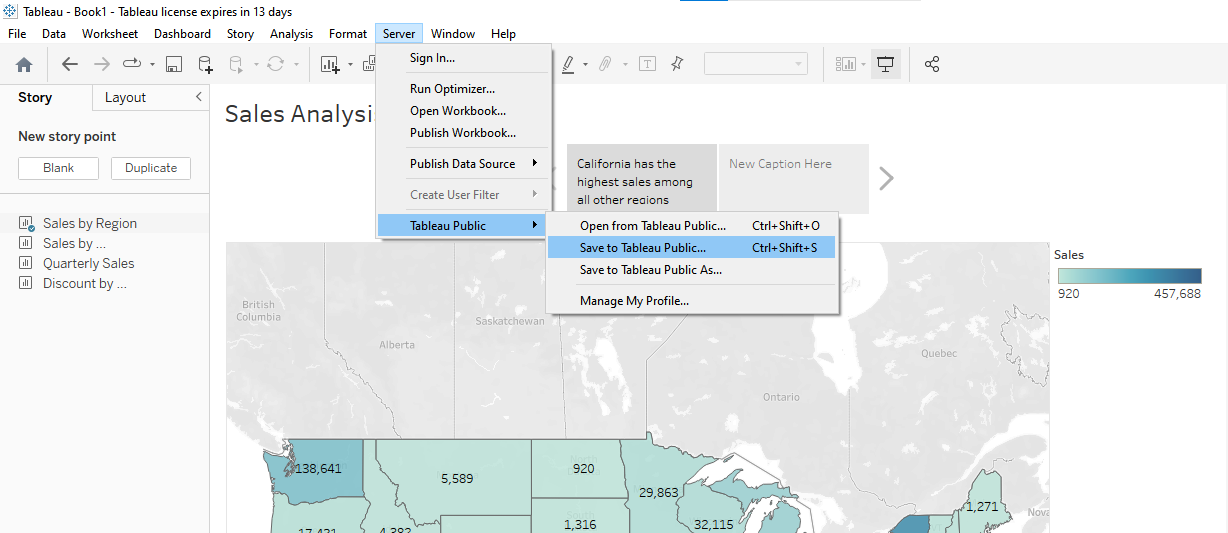Choose Sign In from Server menu
Image resolution: width=1228 pixels, height=533 pixels.
(x=464, y=58)
